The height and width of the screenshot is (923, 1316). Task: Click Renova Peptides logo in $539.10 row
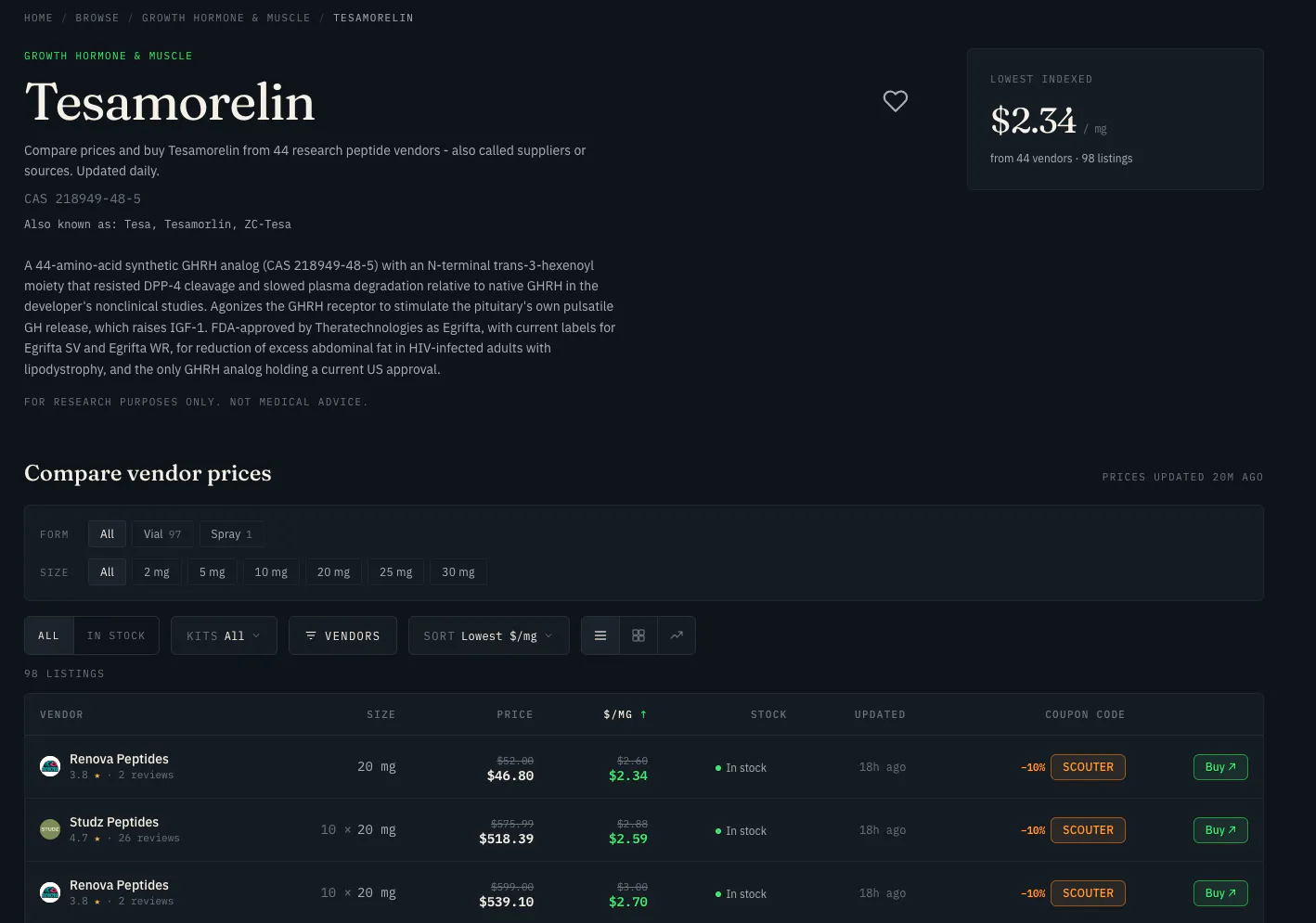point(50,893)
